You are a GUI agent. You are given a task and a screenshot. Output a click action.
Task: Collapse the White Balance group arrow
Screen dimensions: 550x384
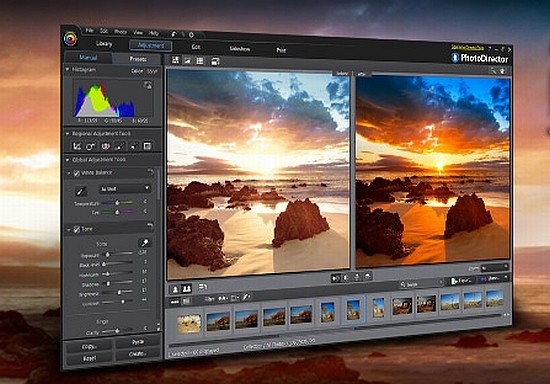[x=69, y=173]
